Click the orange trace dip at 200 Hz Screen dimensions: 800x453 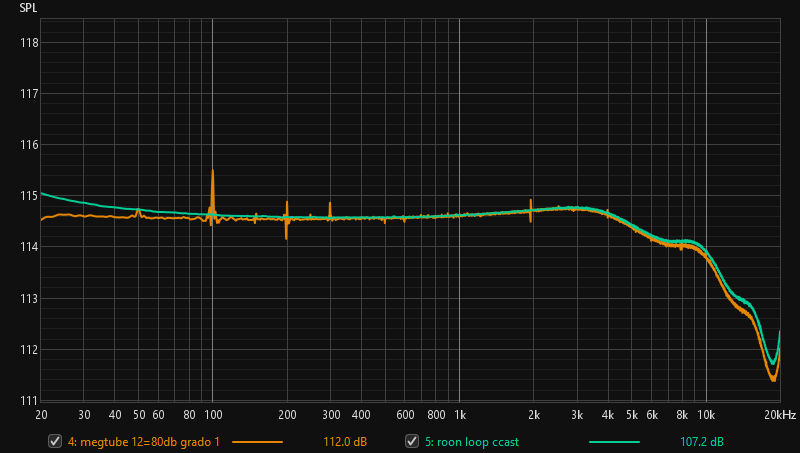point(286,238)
